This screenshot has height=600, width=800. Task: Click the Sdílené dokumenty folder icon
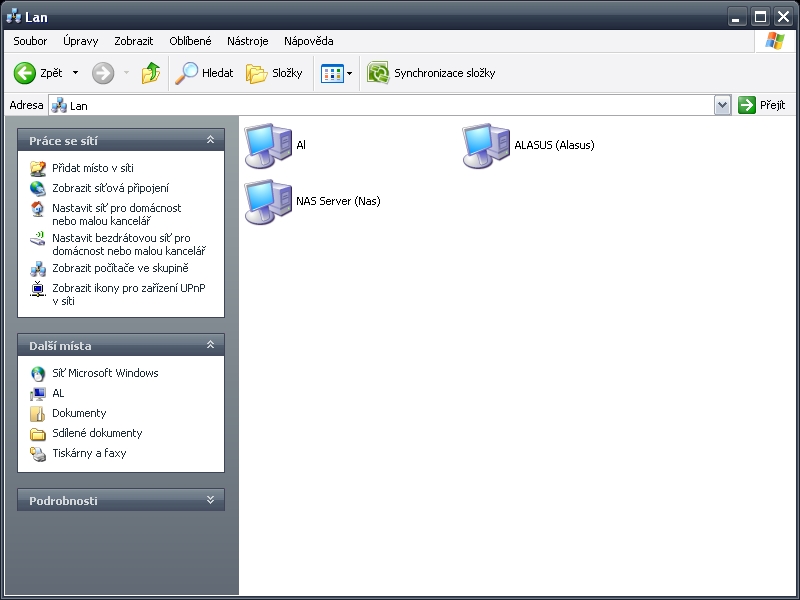click(38, 434)
